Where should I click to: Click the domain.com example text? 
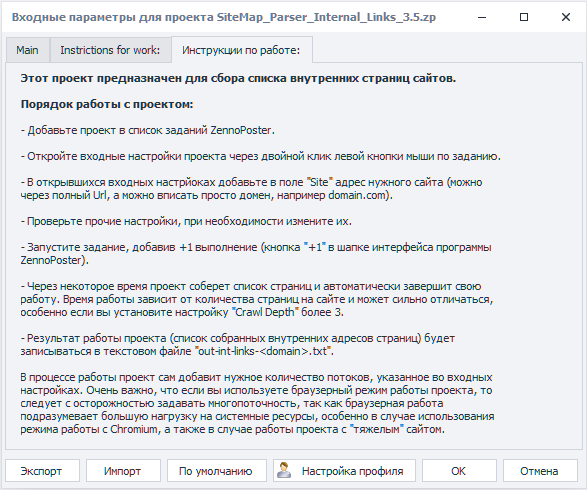point(357,195)
